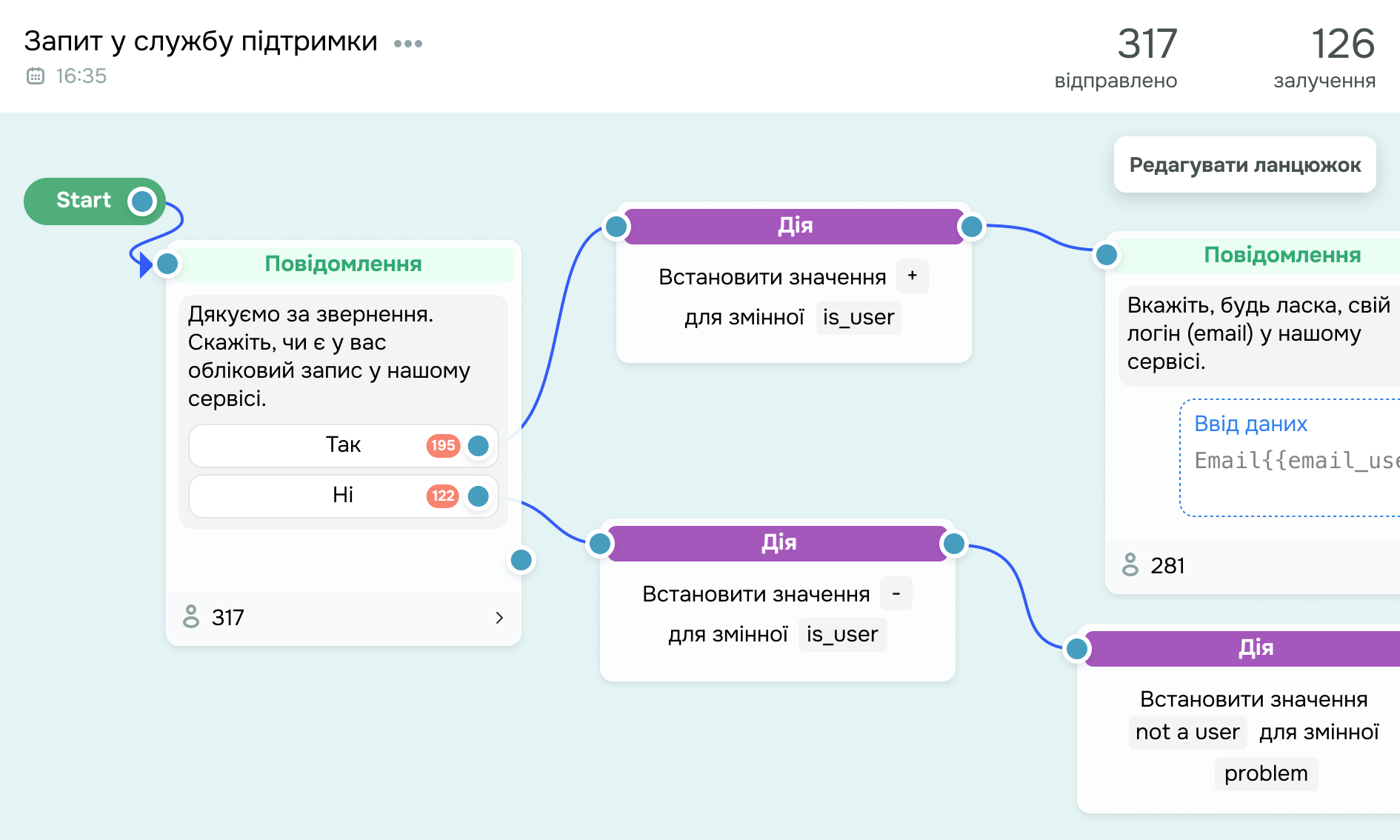The image size is (1400, 840).
Task: Click the middle Дія block output connector
Action: pyautogui.click(x=954, y=544)
